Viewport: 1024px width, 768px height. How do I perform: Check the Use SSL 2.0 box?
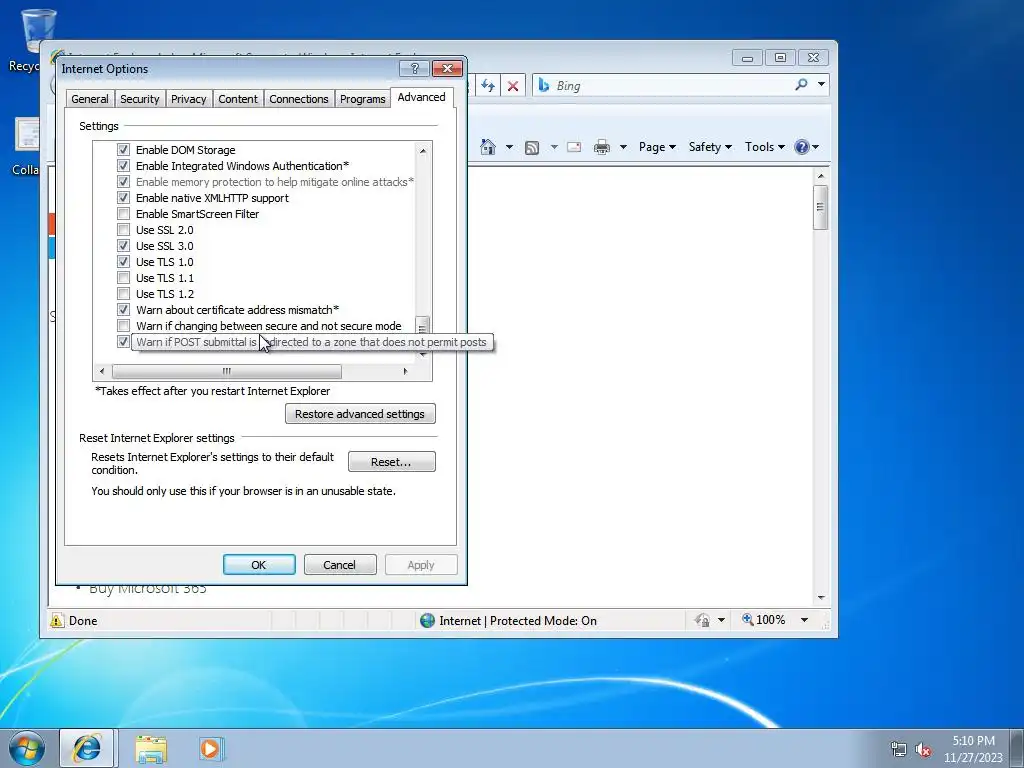(123, 230)
